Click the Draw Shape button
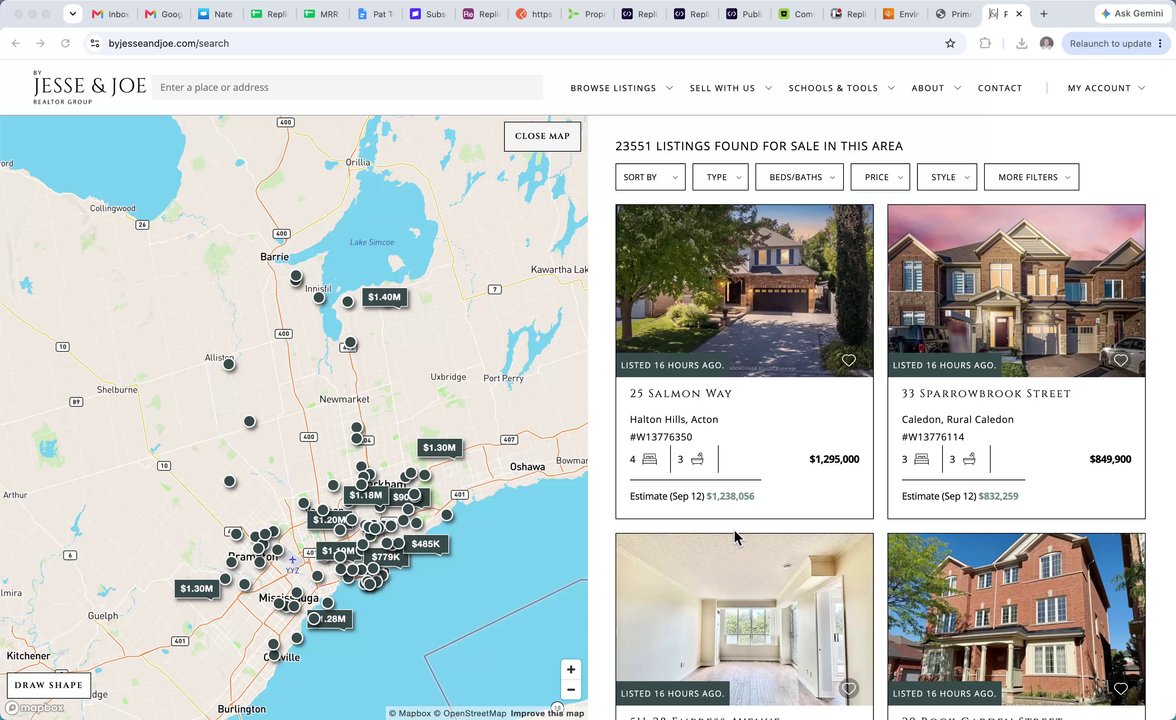This screenshot has width=1176, height=720. tap(49, 686)
